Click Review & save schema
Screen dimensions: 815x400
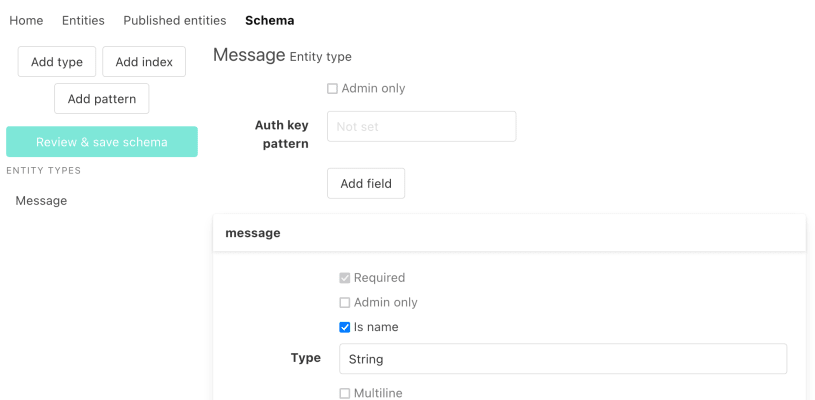[x=102, y=142]
